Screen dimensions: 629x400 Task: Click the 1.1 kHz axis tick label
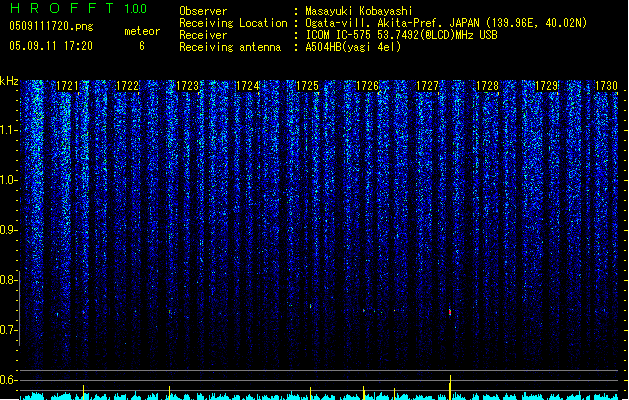click(x=8, y=130)
